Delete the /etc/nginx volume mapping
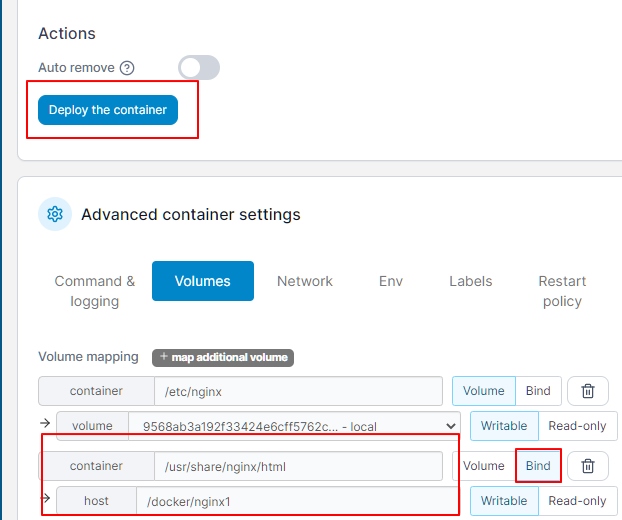The width and height of the screenshot is (622, 520). pyautogui.click(x=587, y=391)
